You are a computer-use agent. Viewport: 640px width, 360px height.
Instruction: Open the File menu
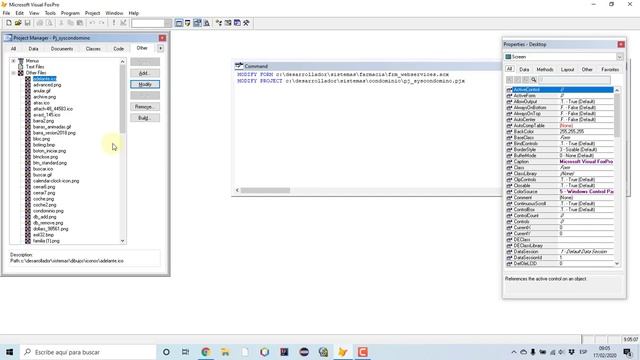(x=6, y=13)
